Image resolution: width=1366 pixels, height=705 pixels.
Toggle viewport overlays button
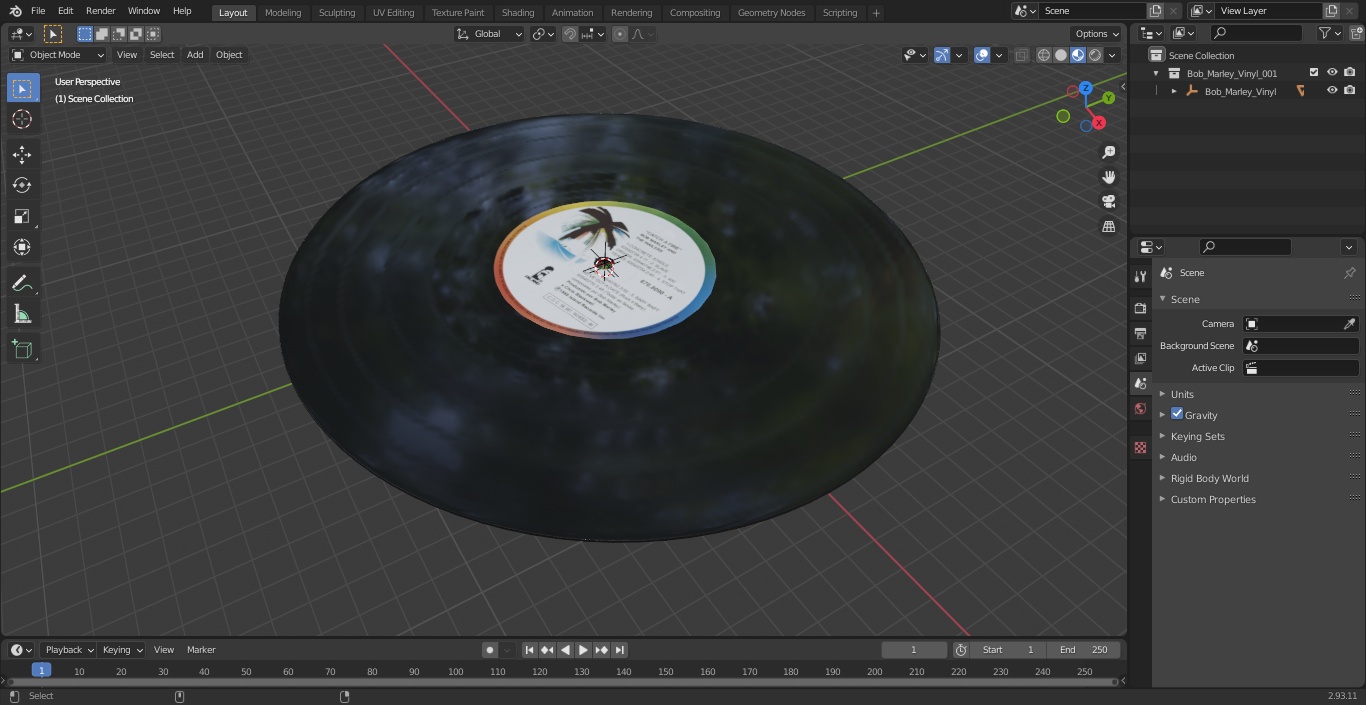tap(982, 55)
